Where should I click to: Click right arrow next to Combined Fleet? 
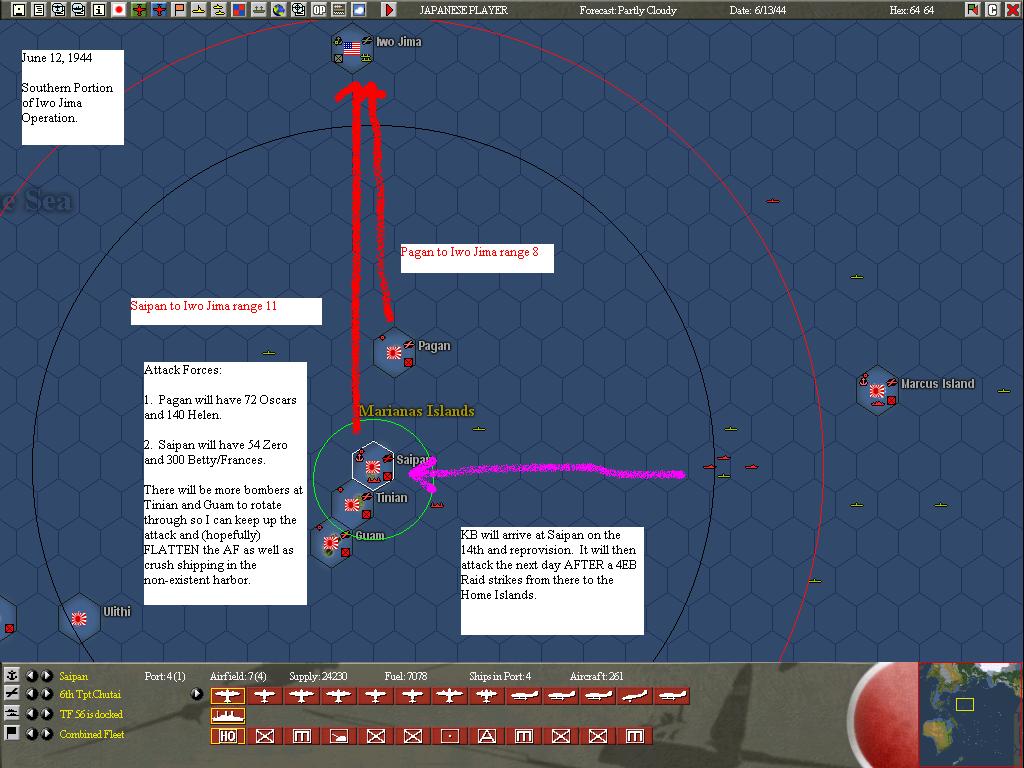(x=46, y=733)
